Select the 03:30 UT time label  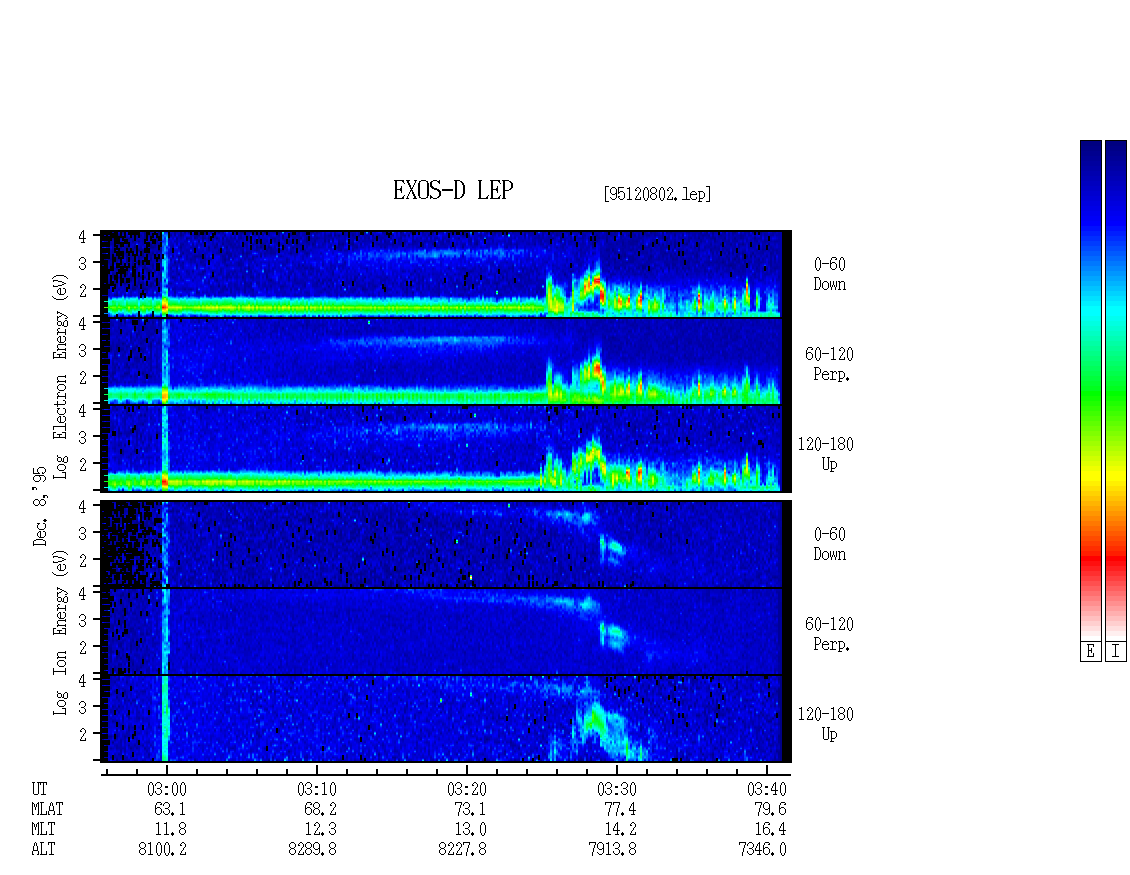point(616,789)
